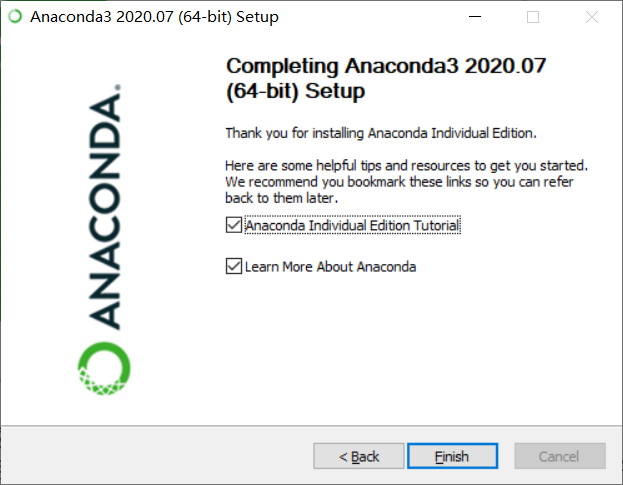This screenshot has width=623, height=485.
Task: Click the registered trademark dot on the wordmark
Action: pos(118,87)
